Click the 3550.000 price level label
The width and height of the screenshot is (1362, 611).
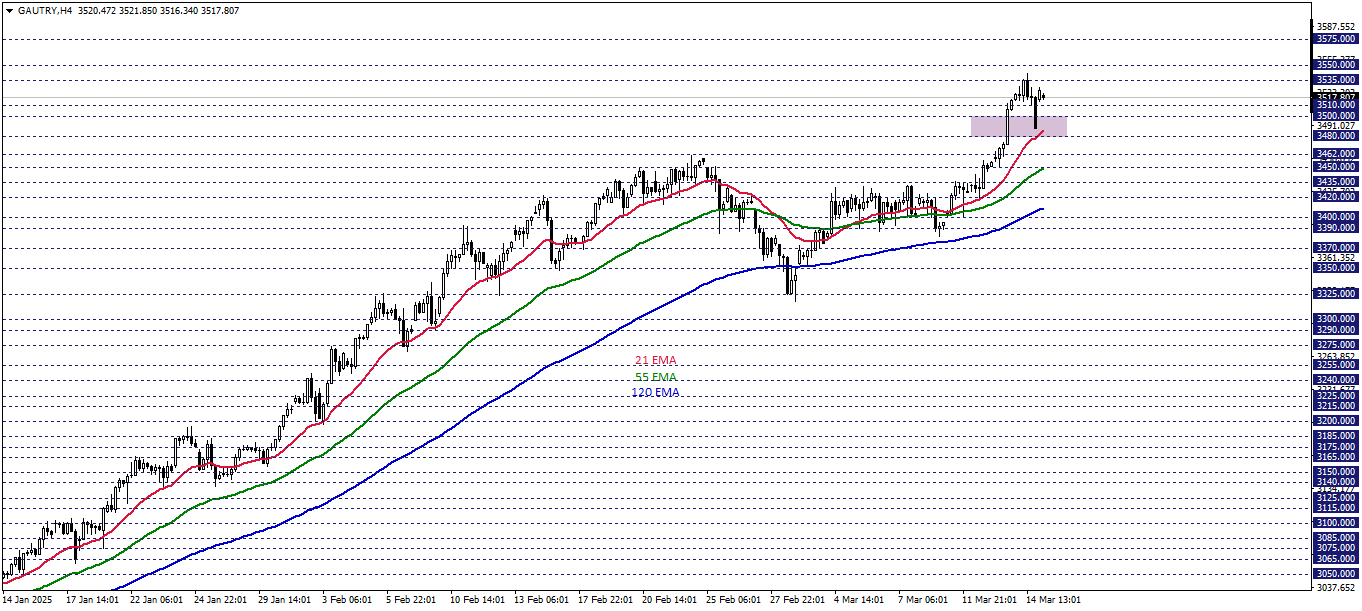tap(1336, 64)
